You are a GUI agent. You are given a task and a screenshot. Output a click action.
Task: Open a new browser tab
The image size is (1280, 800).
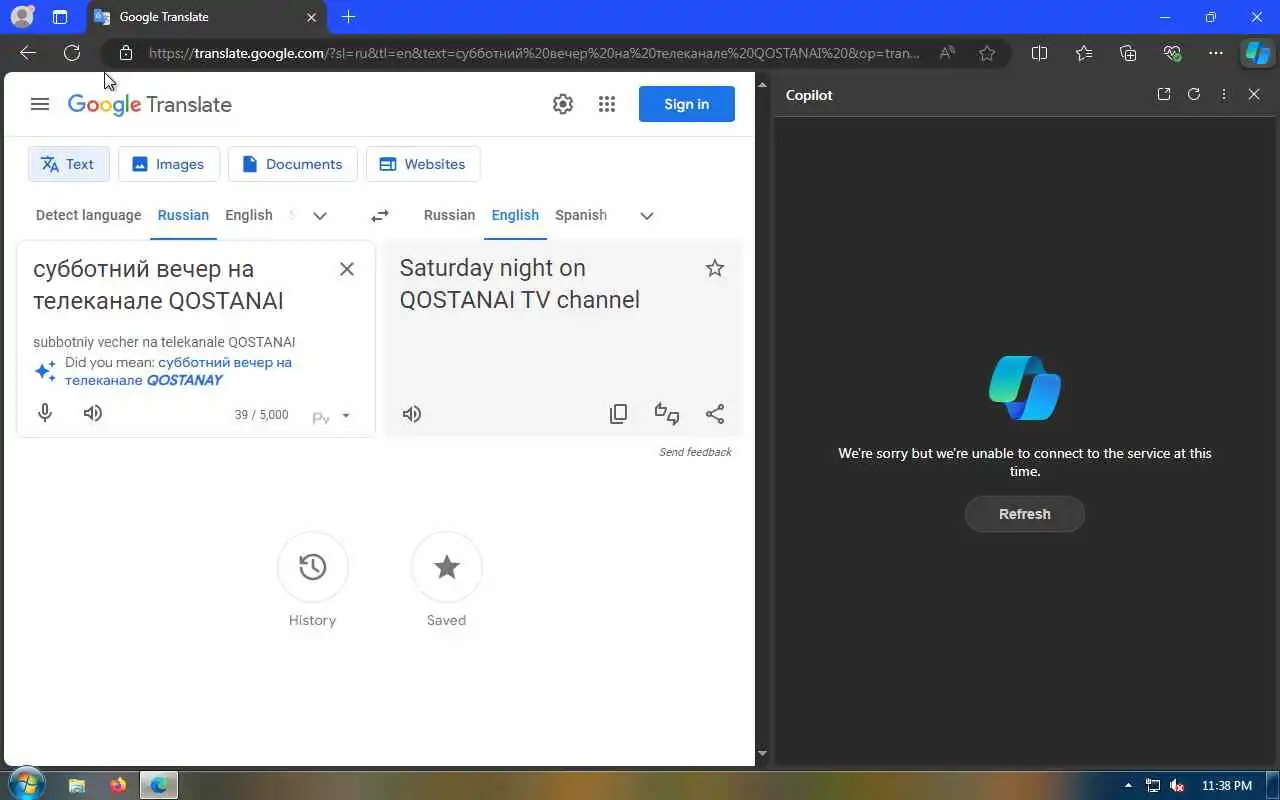(348, 17)
